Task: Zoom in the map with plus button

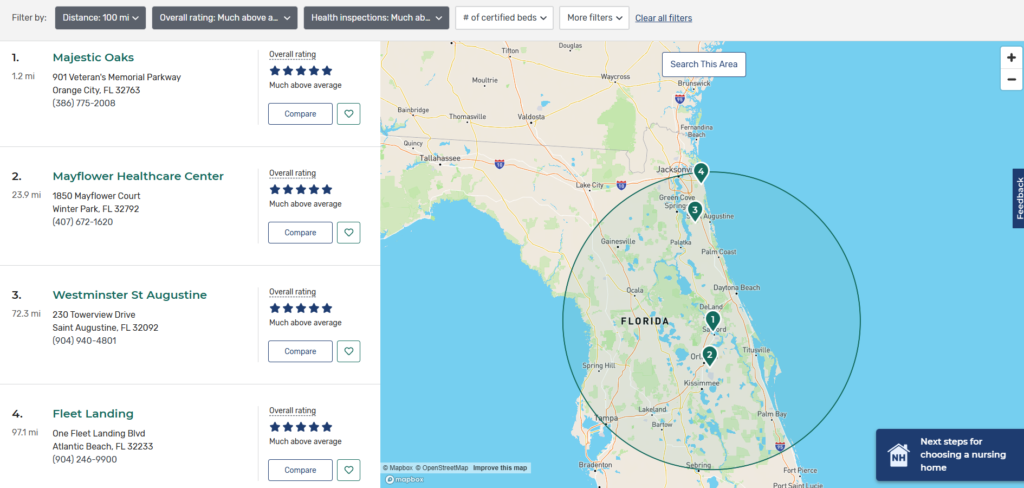Action: pyautogui.click(x=1012, y=57)
